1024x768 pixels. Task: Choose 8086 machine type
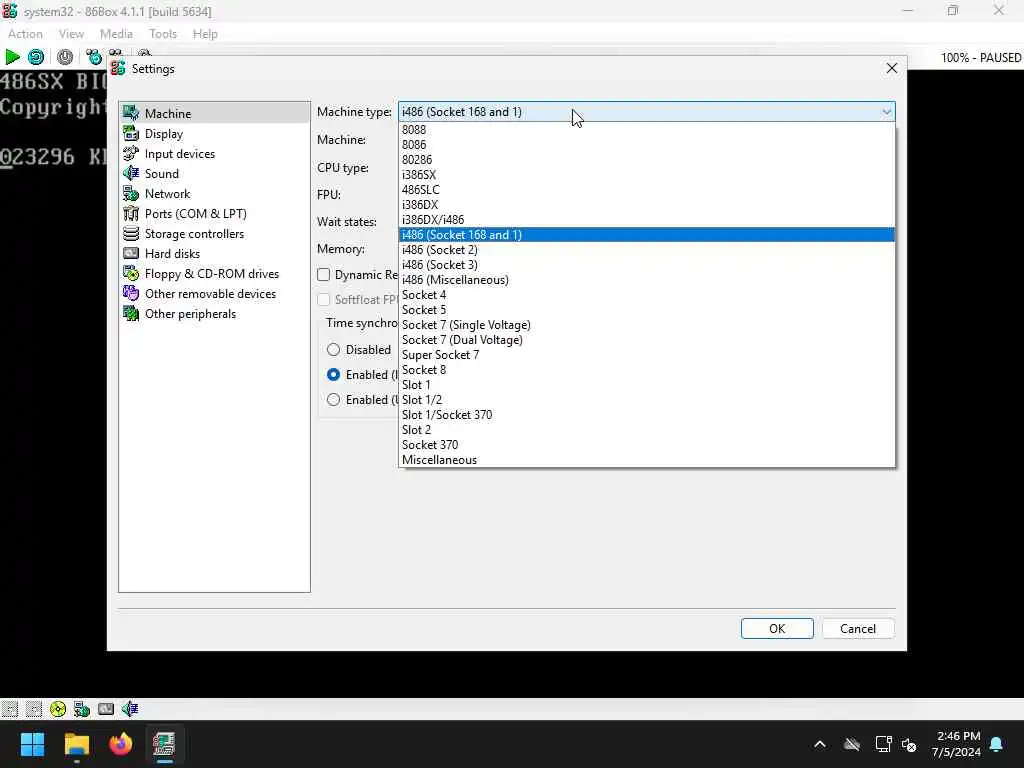tap(647, 144)
